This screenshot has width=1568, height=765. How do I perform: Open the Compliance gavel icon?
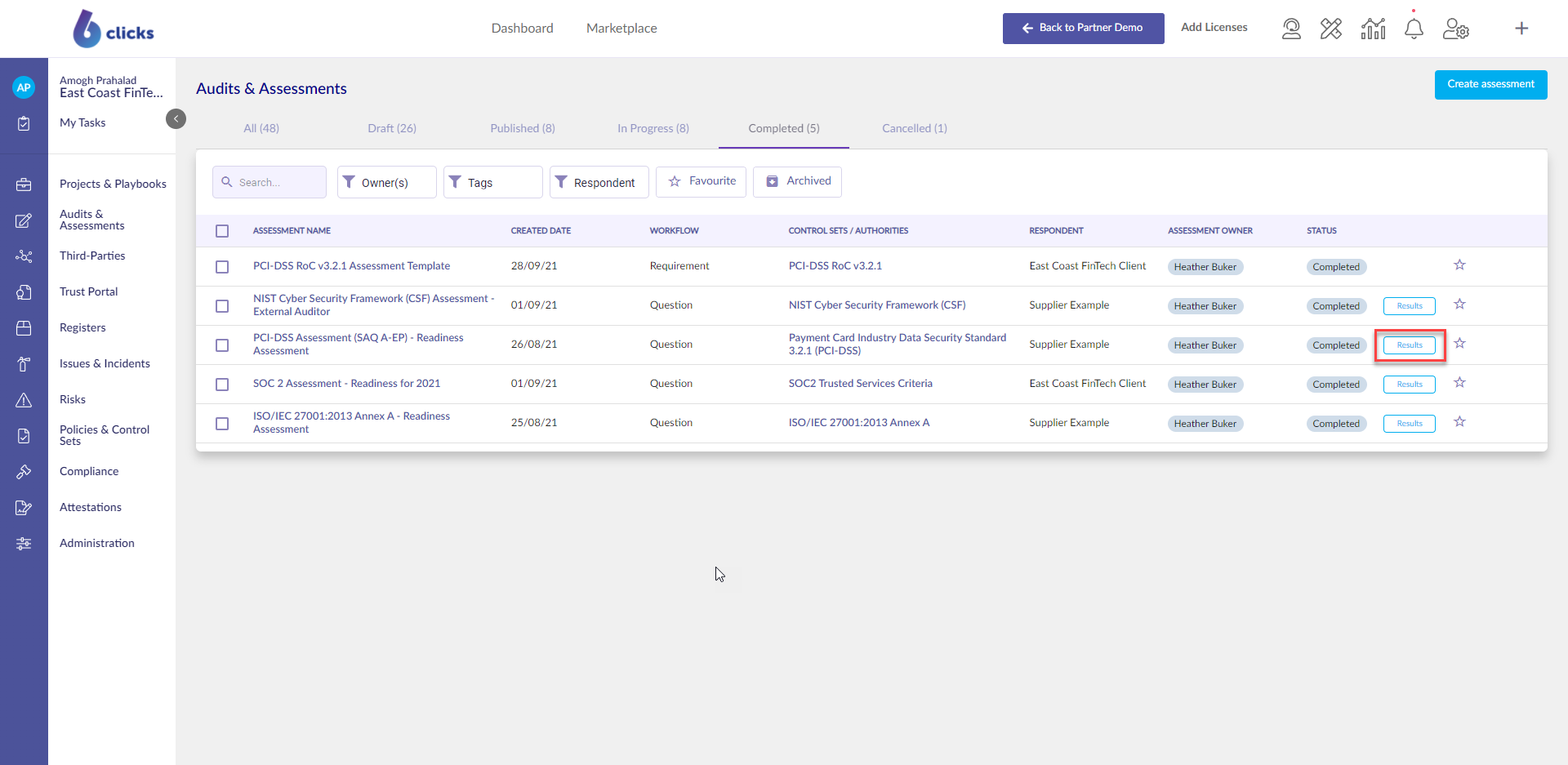pyautogui.click(x=24, y=472)
